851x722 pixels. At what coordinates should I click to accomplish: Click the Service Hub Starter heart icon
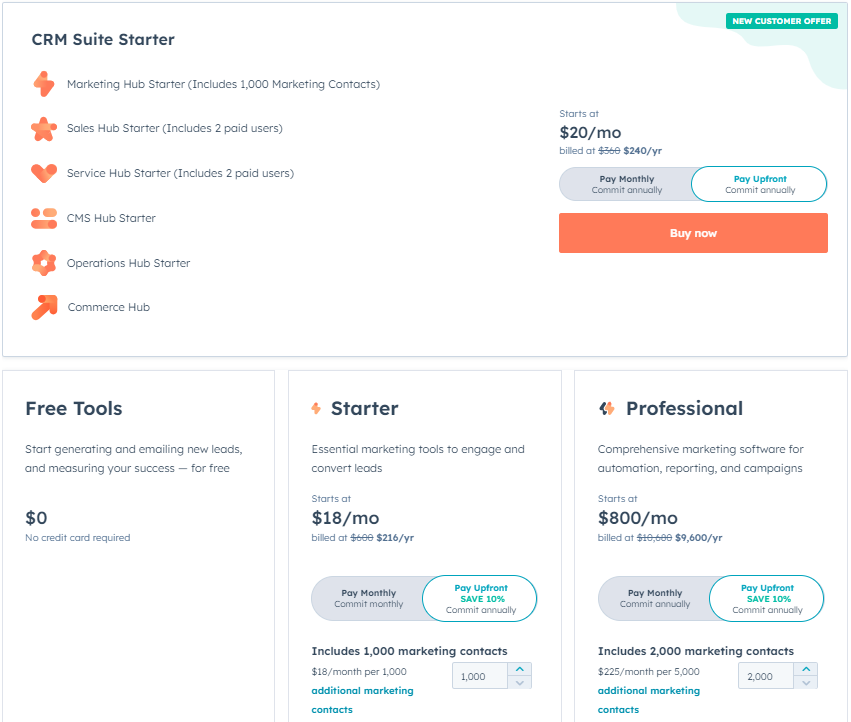tap(43, 173)
